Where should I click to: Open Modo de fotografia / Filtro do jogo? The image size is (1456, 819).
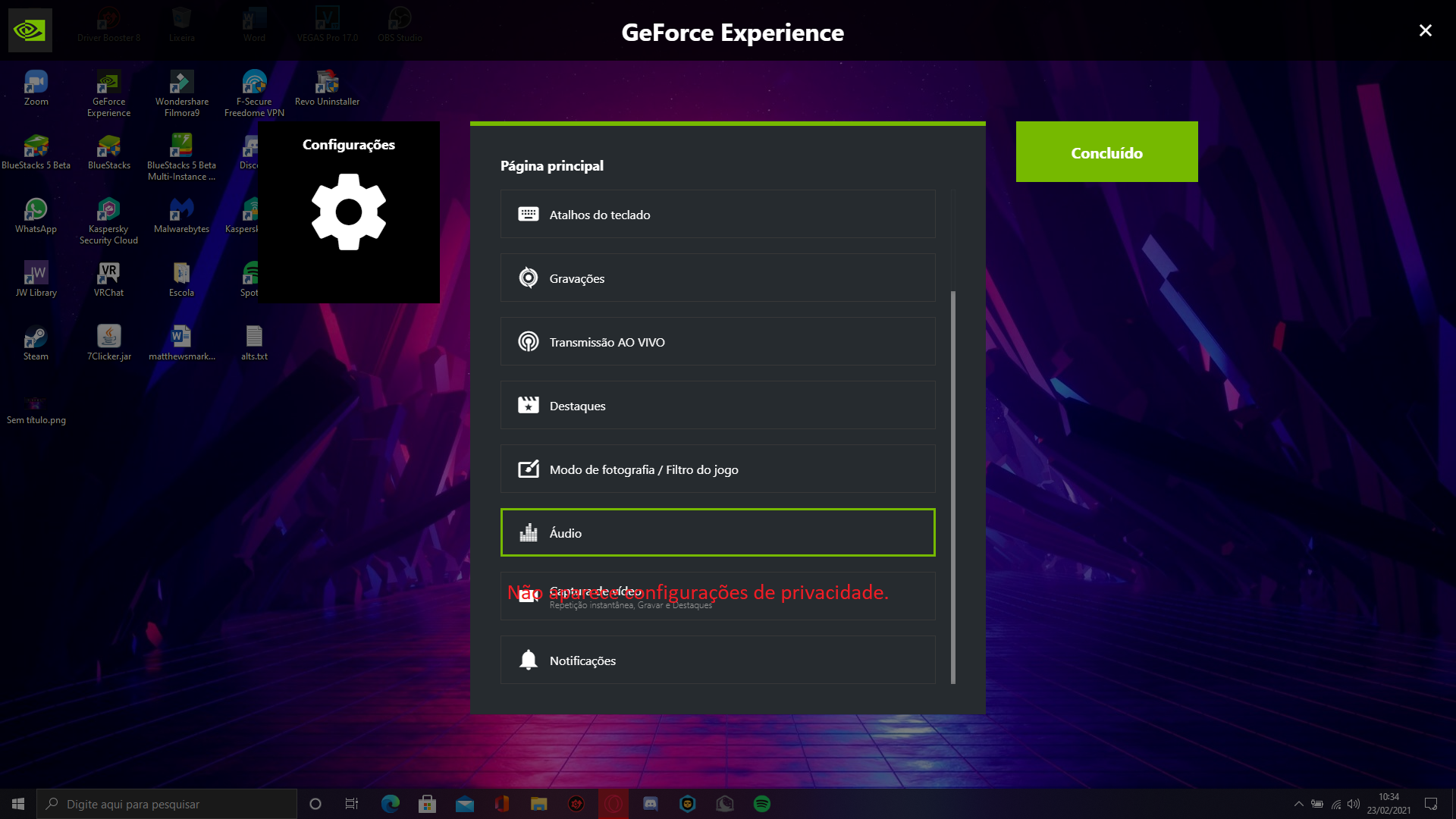(x=717, y=469)
